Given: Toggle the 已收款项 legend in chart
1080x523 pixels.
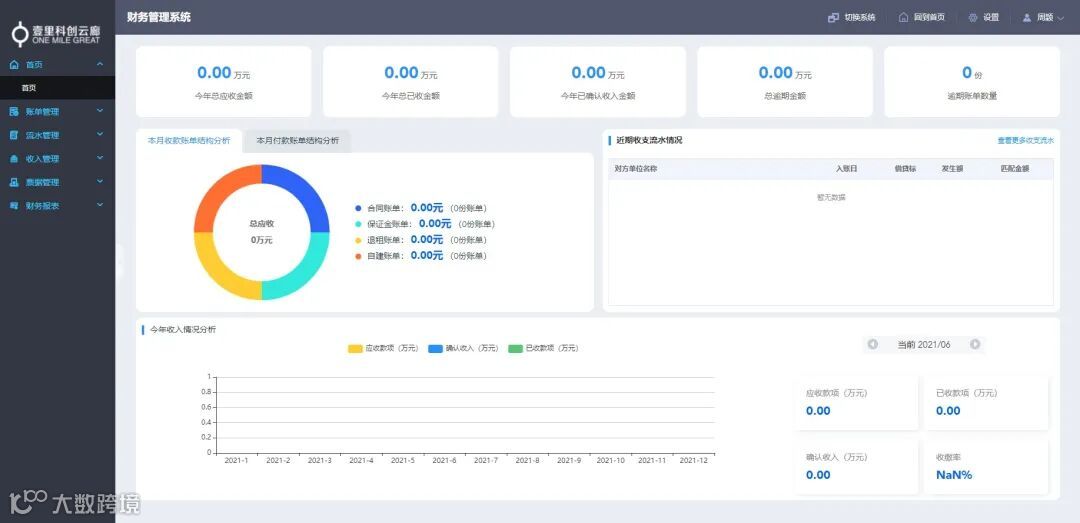Looking at the screenshot, I should point(543,348).
